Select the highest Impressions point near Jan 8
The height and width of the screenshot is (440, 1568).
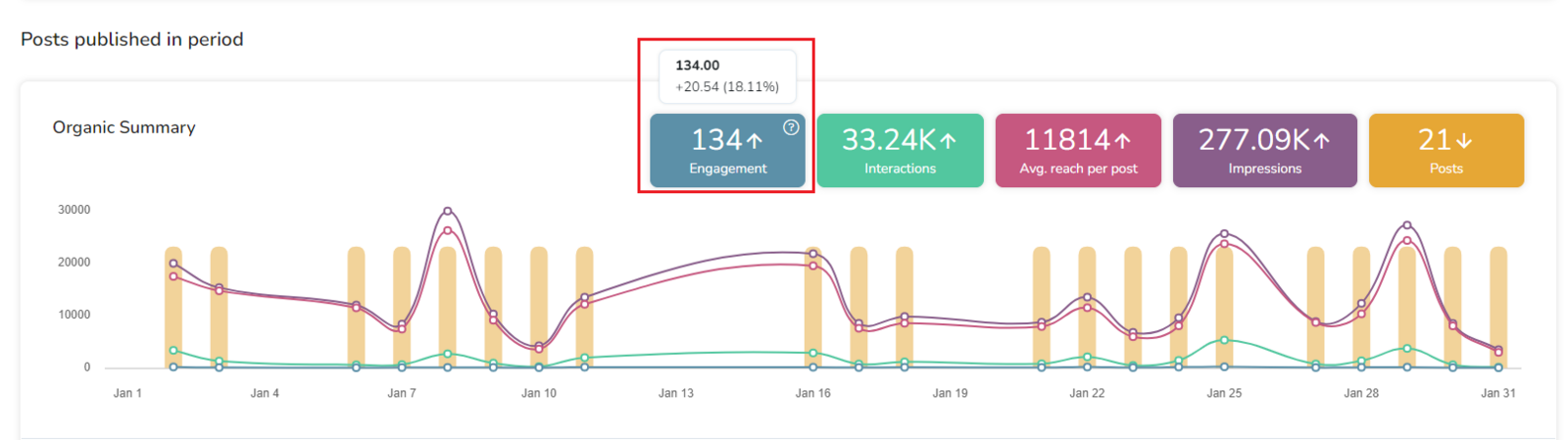[448, 211]
